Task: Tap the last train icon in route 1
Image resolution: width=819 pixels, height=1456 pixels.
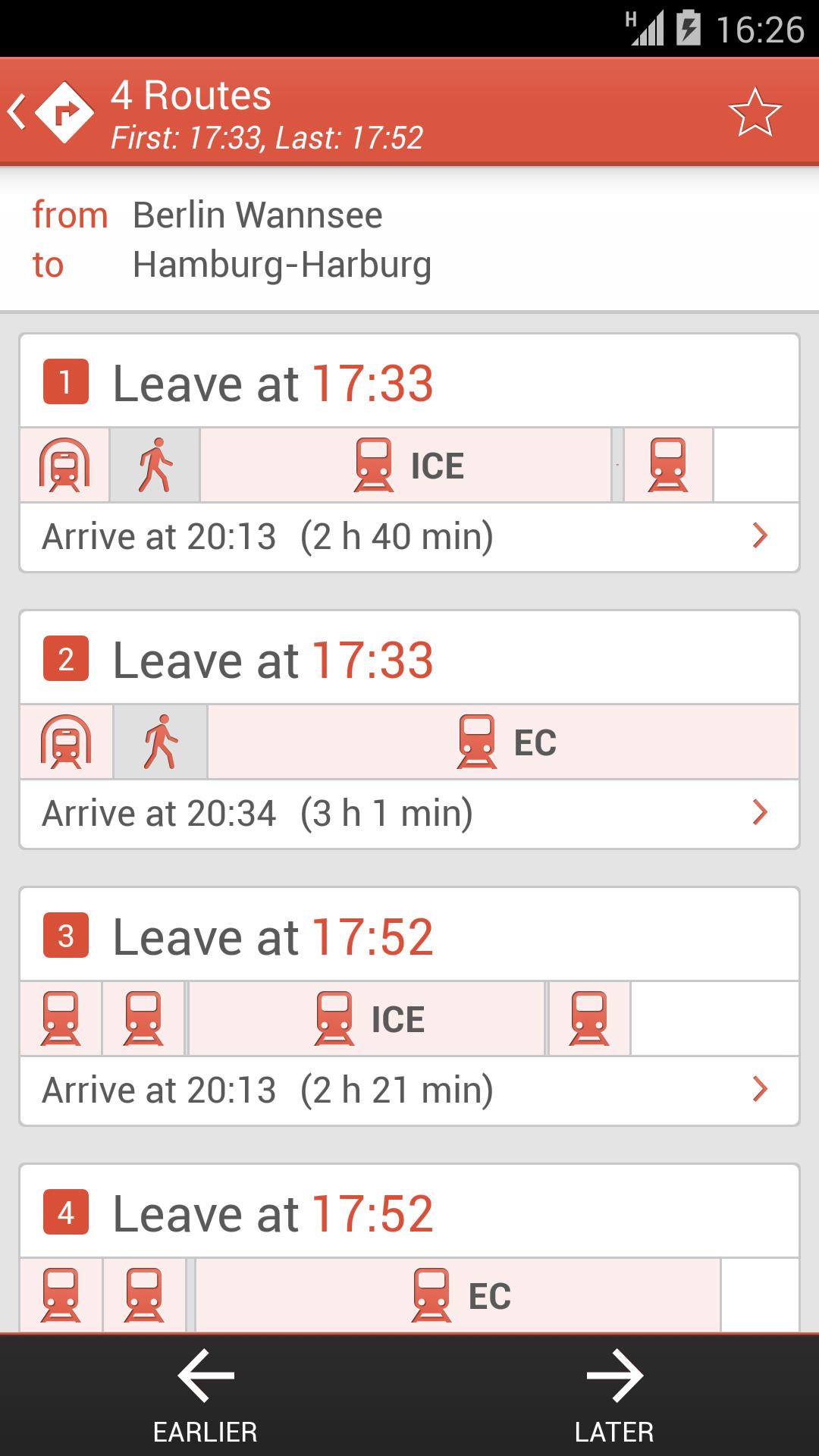Action: click(668, 465)
